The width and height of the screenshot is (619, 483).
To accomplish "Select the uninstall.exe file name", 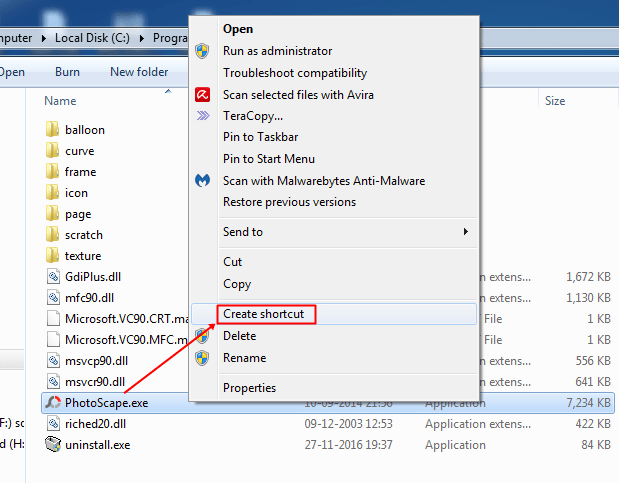I will point(98,445).
